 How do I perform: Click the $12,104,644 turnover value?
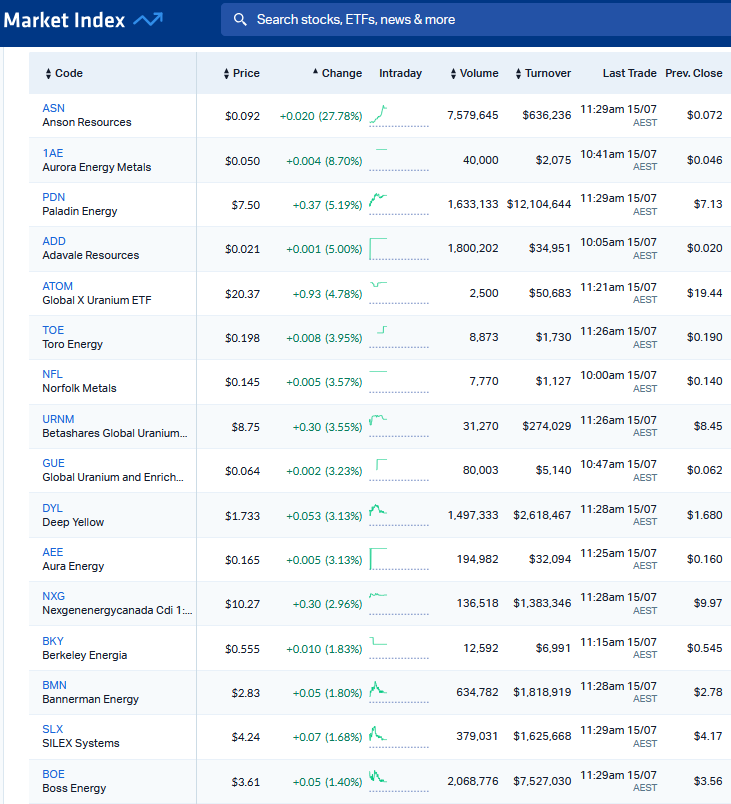539,204
